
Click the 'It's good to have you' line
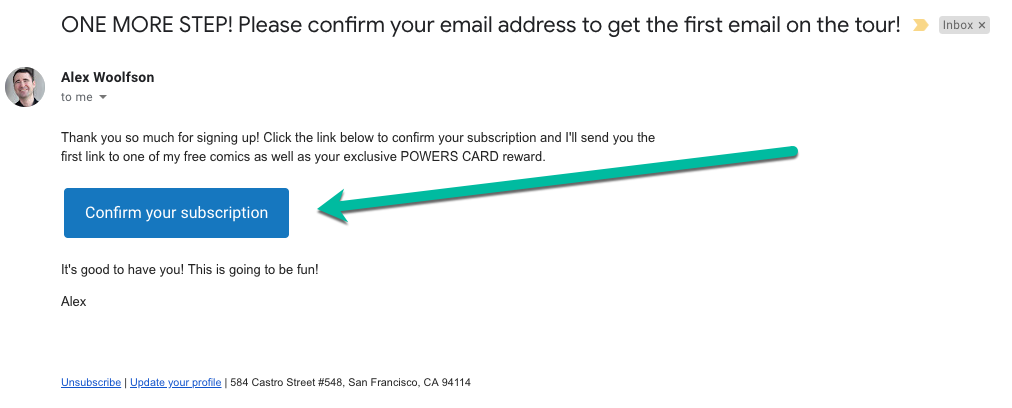[x=190, y=270]
